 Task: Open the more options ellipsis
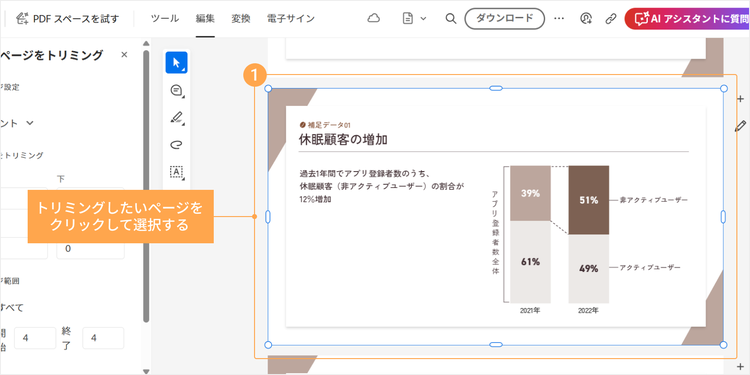[559, 19]
